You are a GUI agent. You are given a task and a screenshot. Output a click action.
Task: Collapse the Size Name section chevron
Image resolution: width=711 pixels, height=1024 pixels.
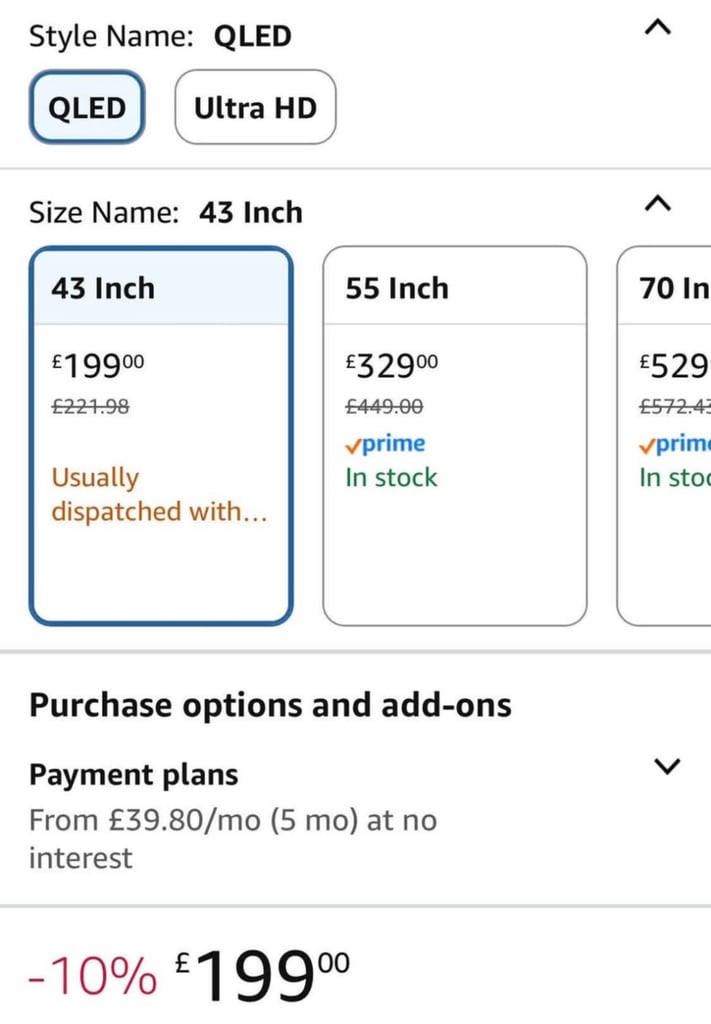pyautogui.click(x=657, y=204)
